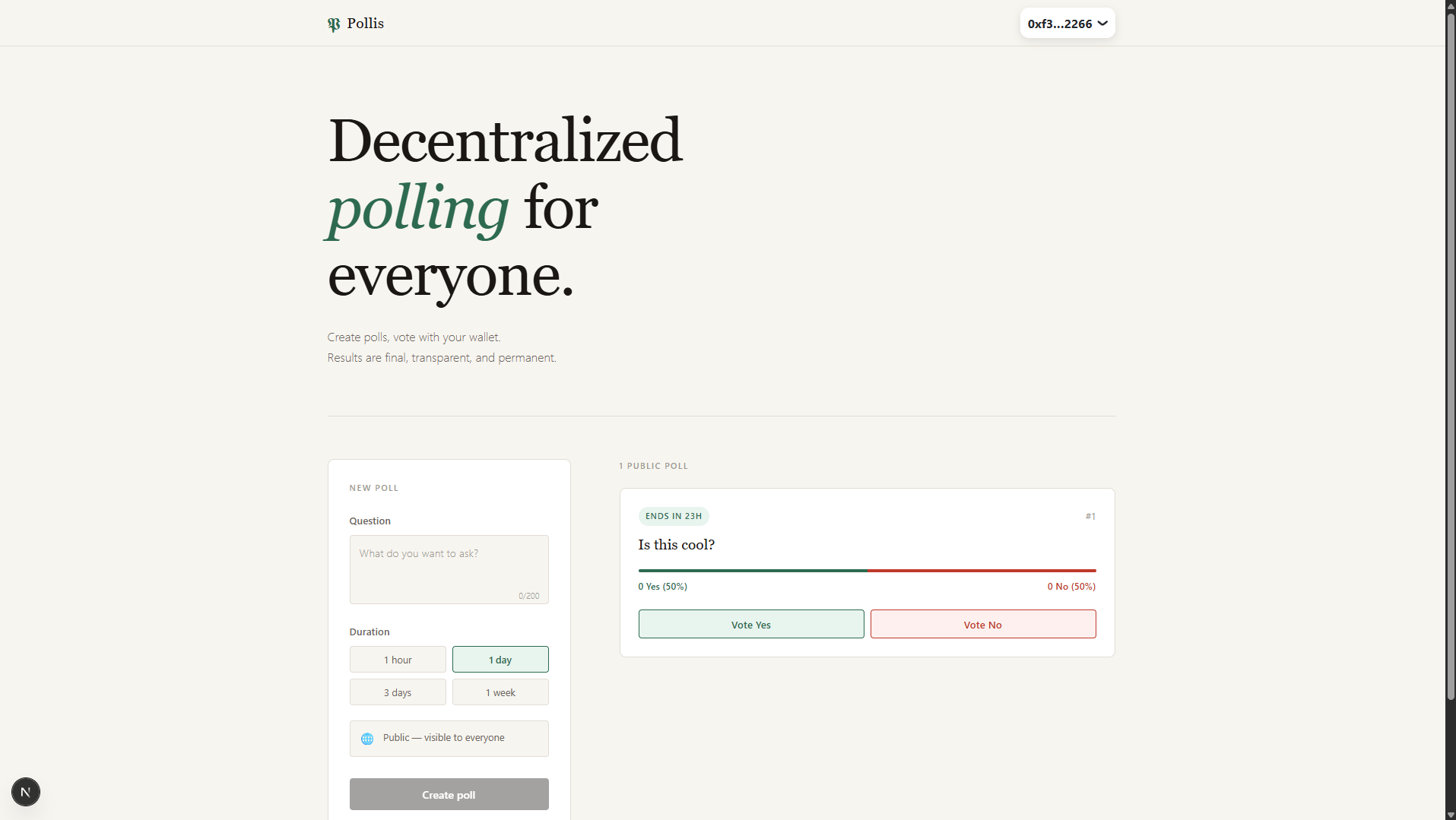
Task: Select the 1 hour duration option
Action: point(398,660)
